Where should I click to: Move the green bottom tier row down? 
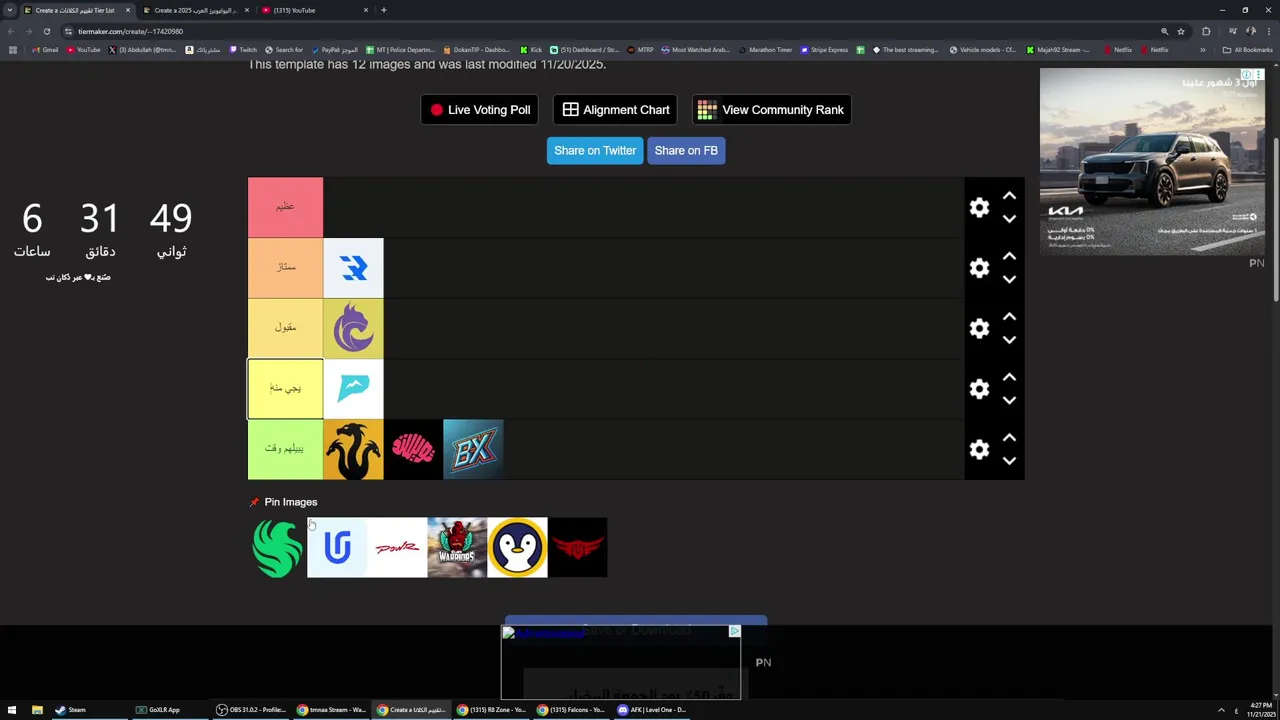[1009, 461]
